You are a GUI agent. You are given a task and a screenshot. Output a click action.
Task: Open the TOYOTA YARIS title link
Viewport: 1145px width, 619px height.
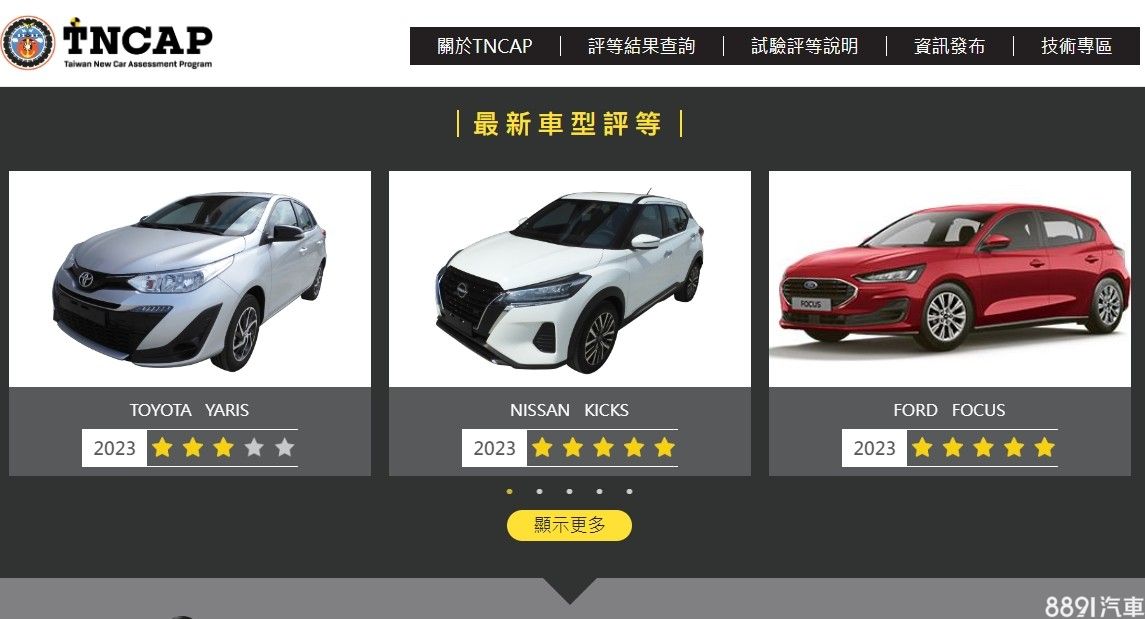pyautogui.click(x=190, y=410)
